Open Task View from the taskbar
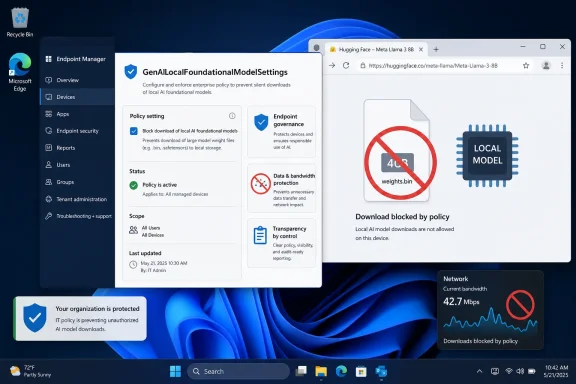Image resolution: width=576 pixels, height=384 pixels. click(301, 372)
